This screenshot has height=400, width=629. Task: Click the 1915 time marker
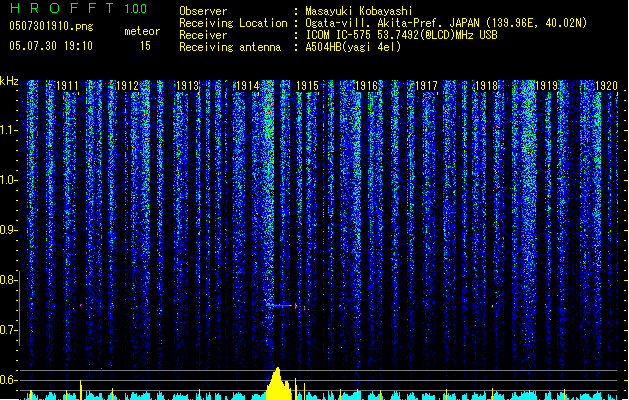click(307, 85)
